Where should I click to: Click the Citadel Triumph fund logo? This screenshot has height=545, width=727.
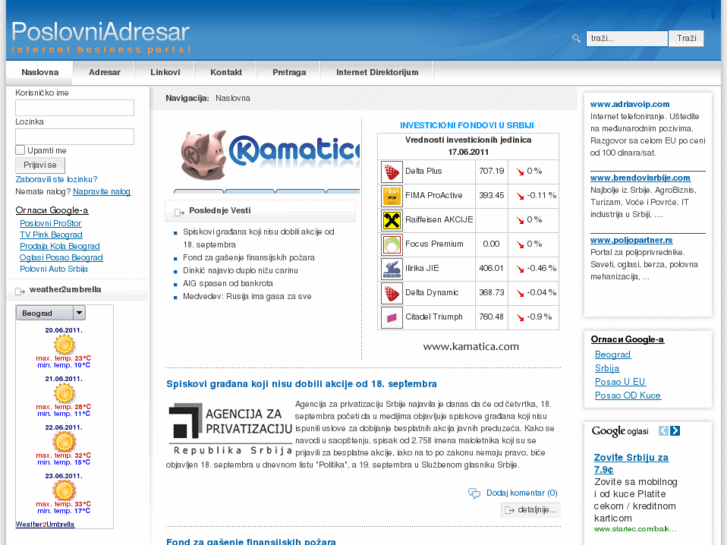[391, 317]
